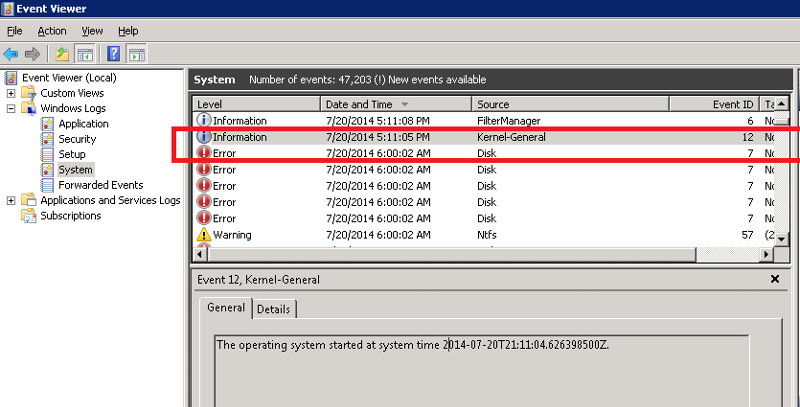Screen dimensions: 800x407
Task: Open the View menu
Action: tap(92, 31)
